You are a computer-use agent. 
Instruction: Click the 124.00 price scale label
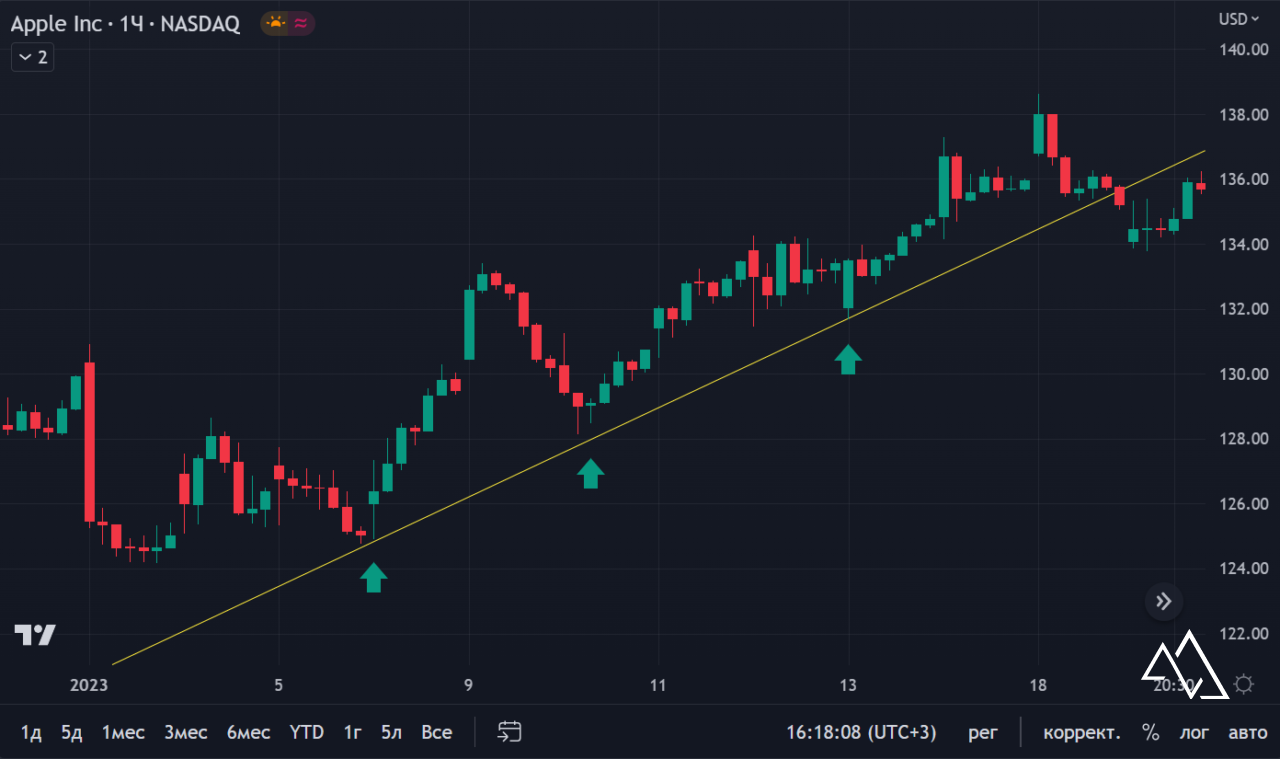[1243, 569]
